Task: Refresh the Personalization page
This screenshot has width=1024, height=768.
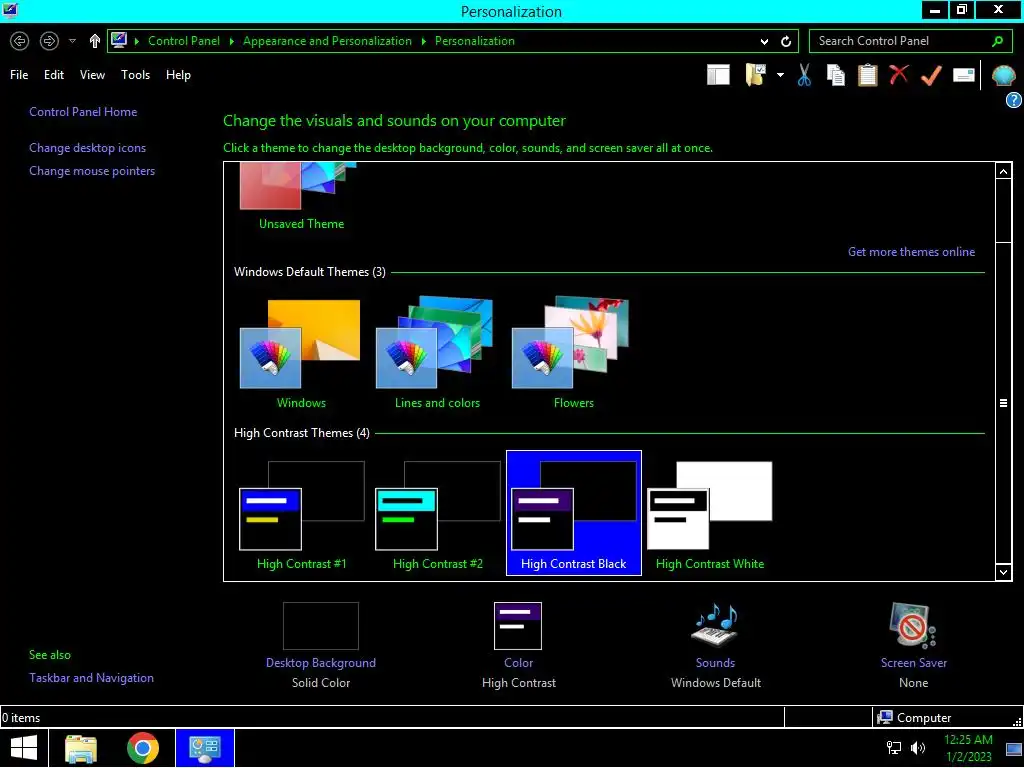Action: click(786, 42)
